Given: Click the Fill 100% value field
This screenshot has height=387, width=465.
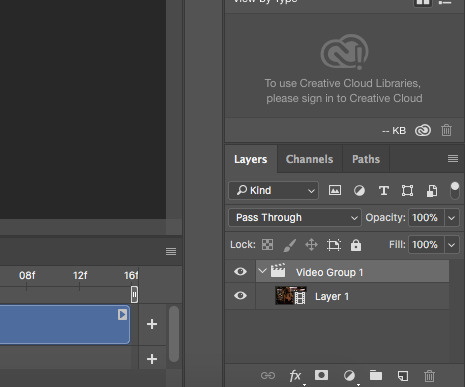Looking at the screenshot, I should [x=426, y=245].
